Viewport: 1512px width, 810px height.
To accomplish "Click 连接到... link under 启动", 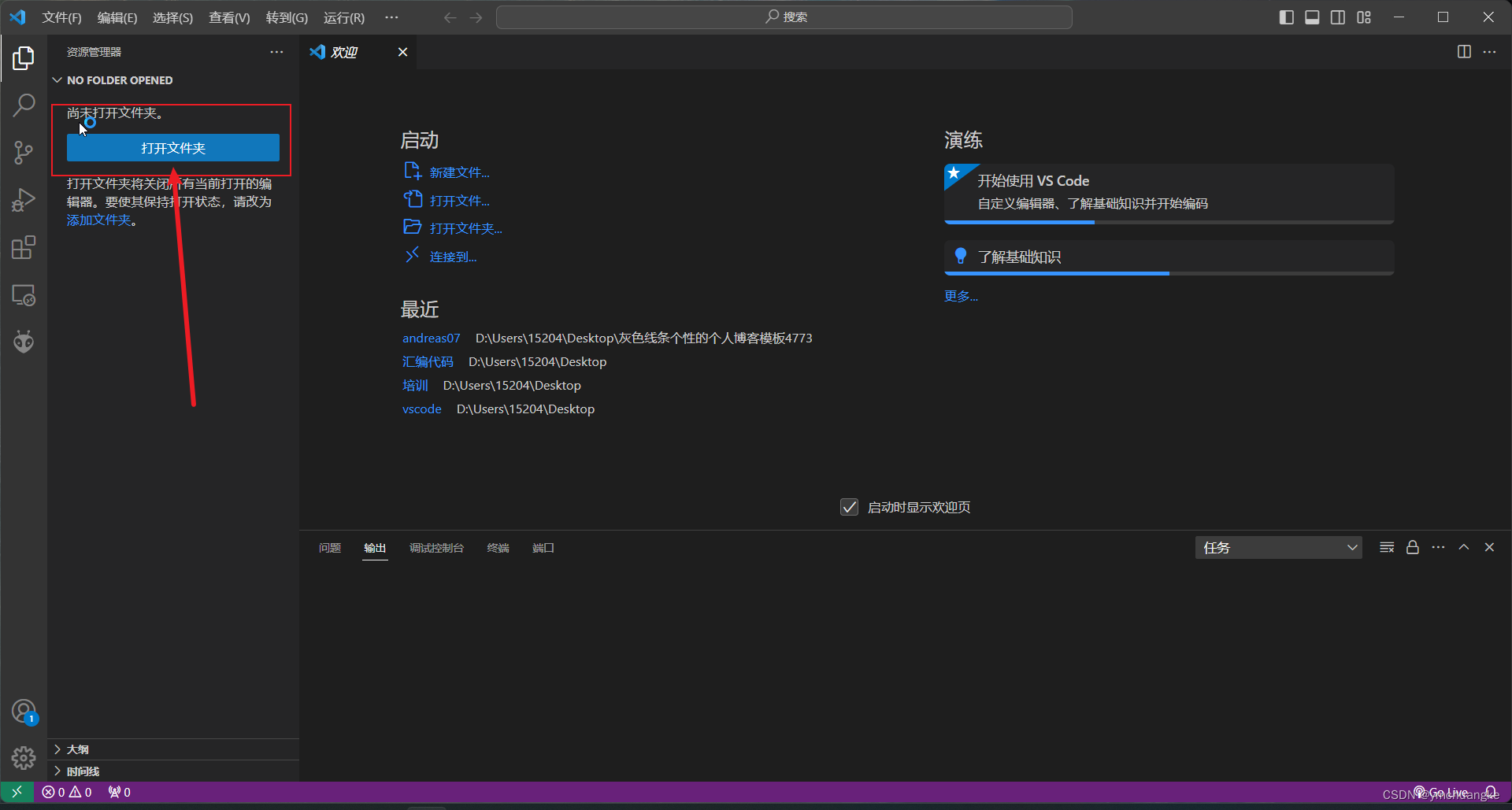I will [453, 257].
